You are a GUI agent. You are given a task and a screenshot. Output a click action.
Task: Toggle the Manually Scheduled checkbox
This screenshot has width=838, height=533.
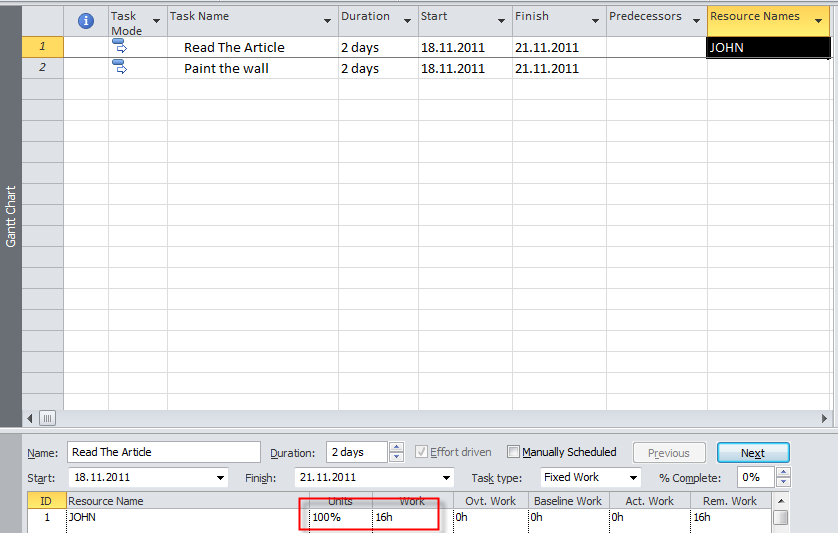514,452
